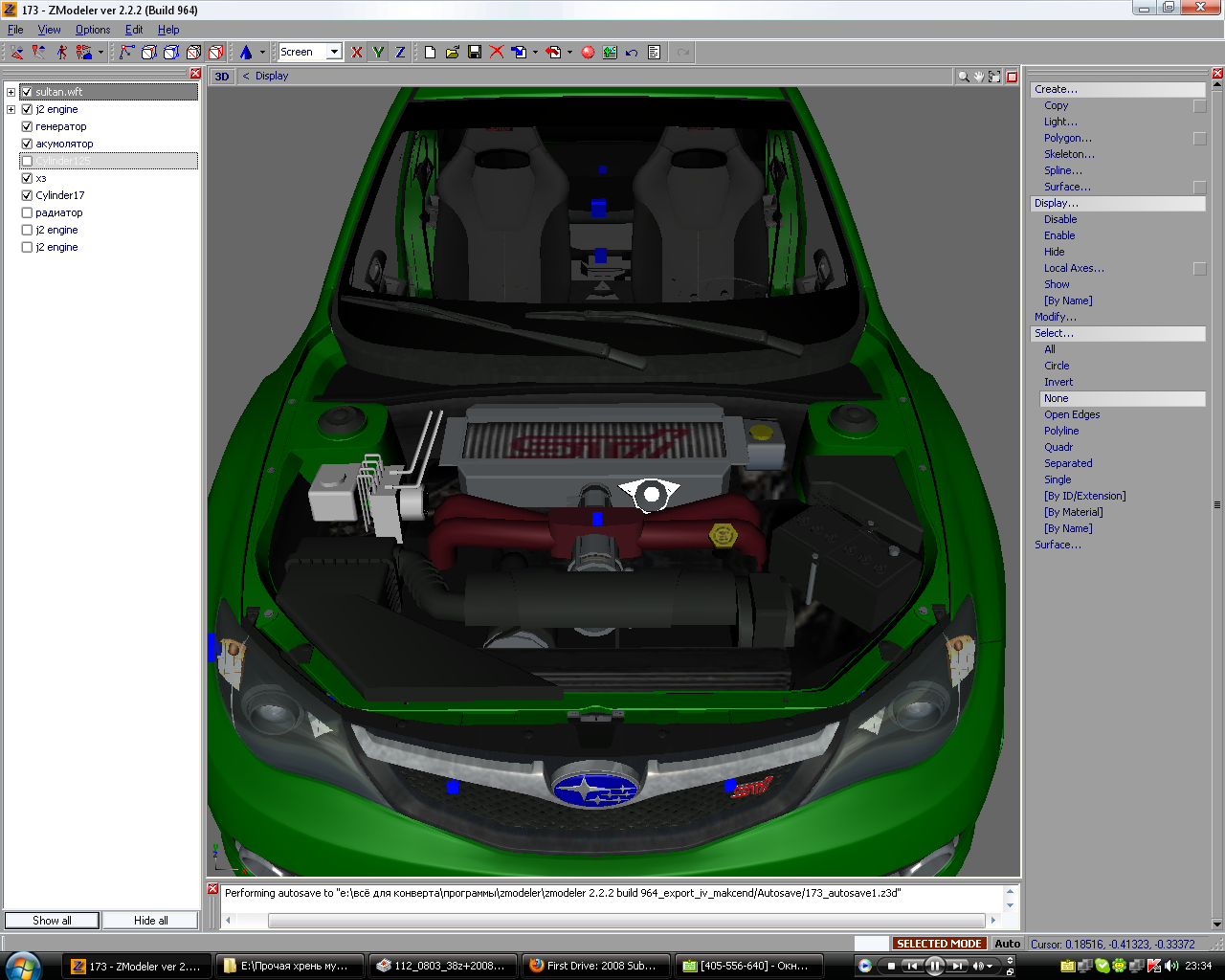Click the zoom magnifier icon in viewport header
This screenshot has height=980, width=1225.
[963, 77]
